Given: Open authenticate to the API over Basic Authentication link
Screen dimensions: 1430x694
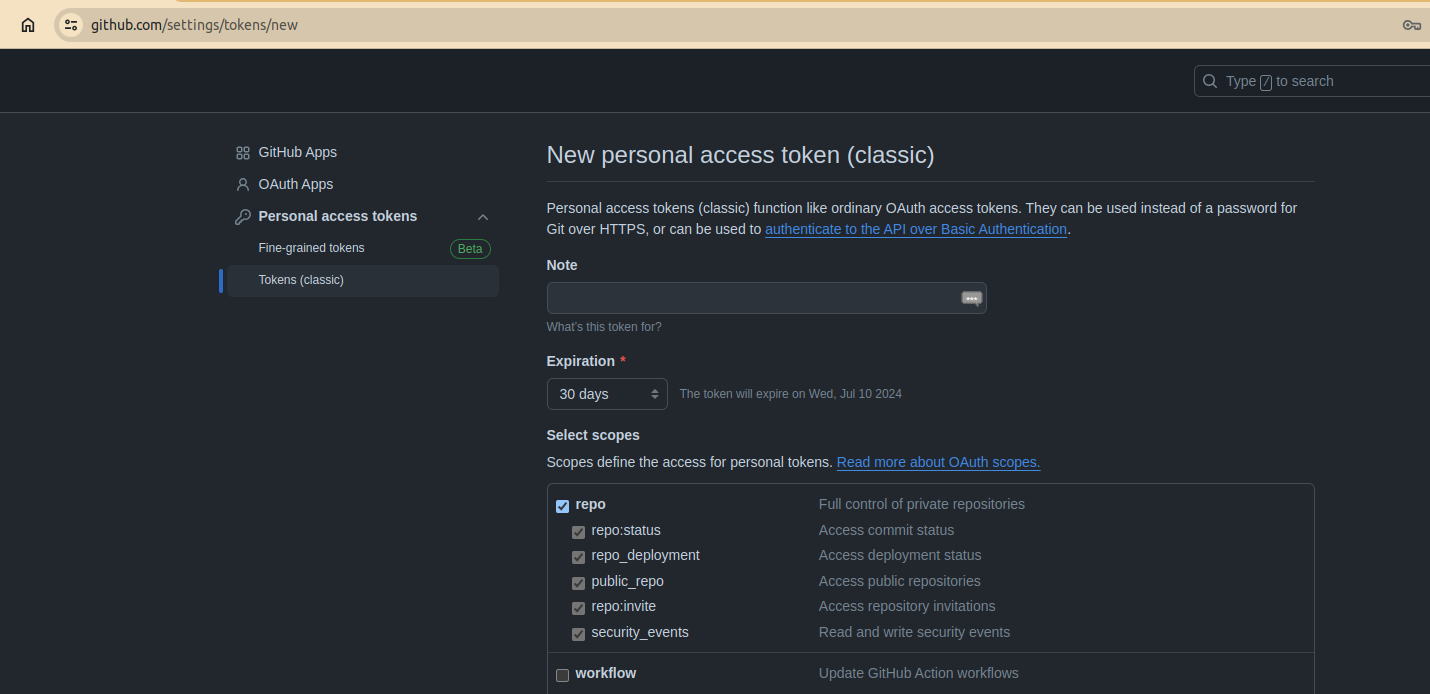Looking at the screenshot, I should pyautogui.click(x=916, y=229).
